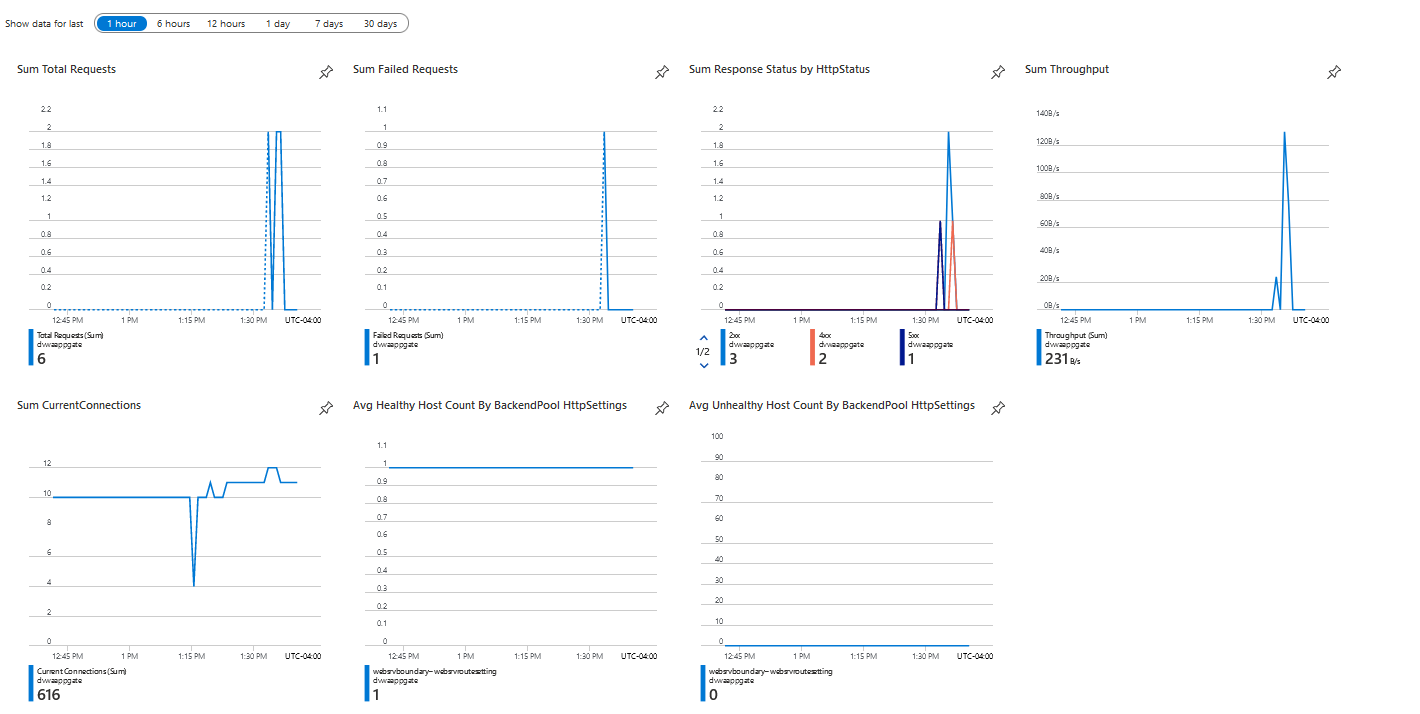Pin the Avg Healthy Host Count chart

coord(661,408)
